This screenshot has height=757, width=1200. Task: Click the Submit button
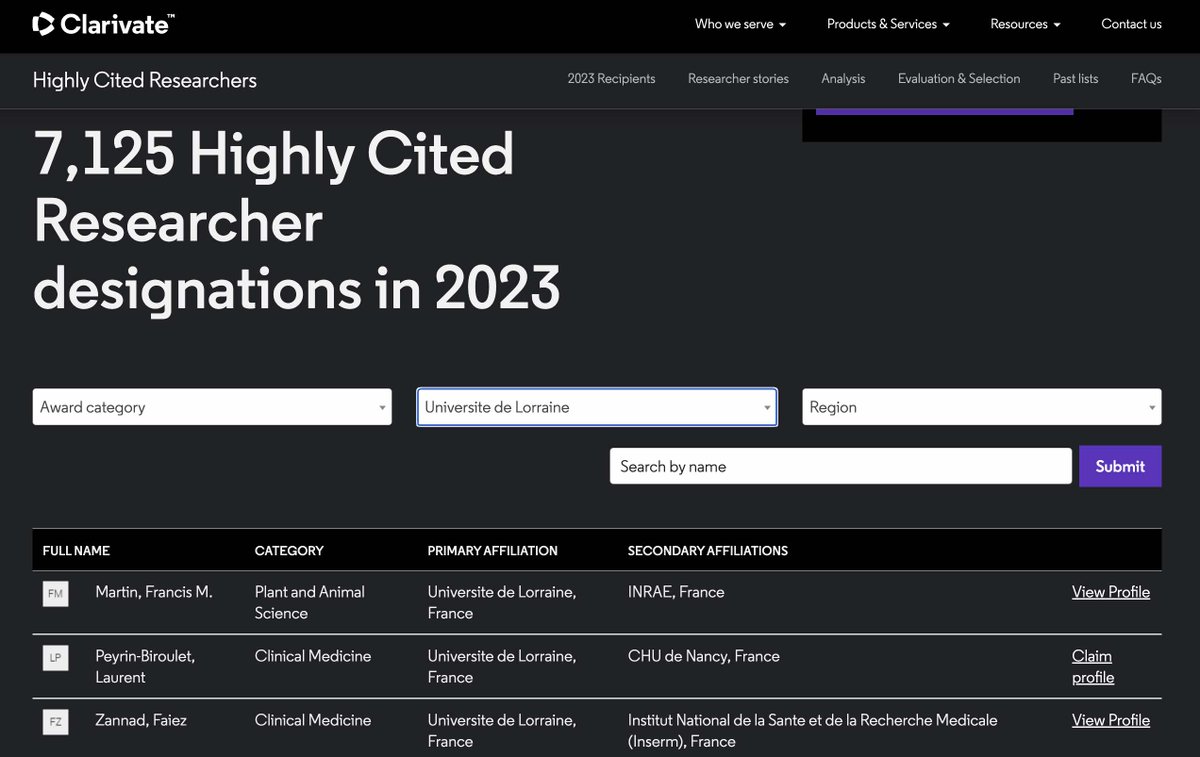(x=1120, y=466)
